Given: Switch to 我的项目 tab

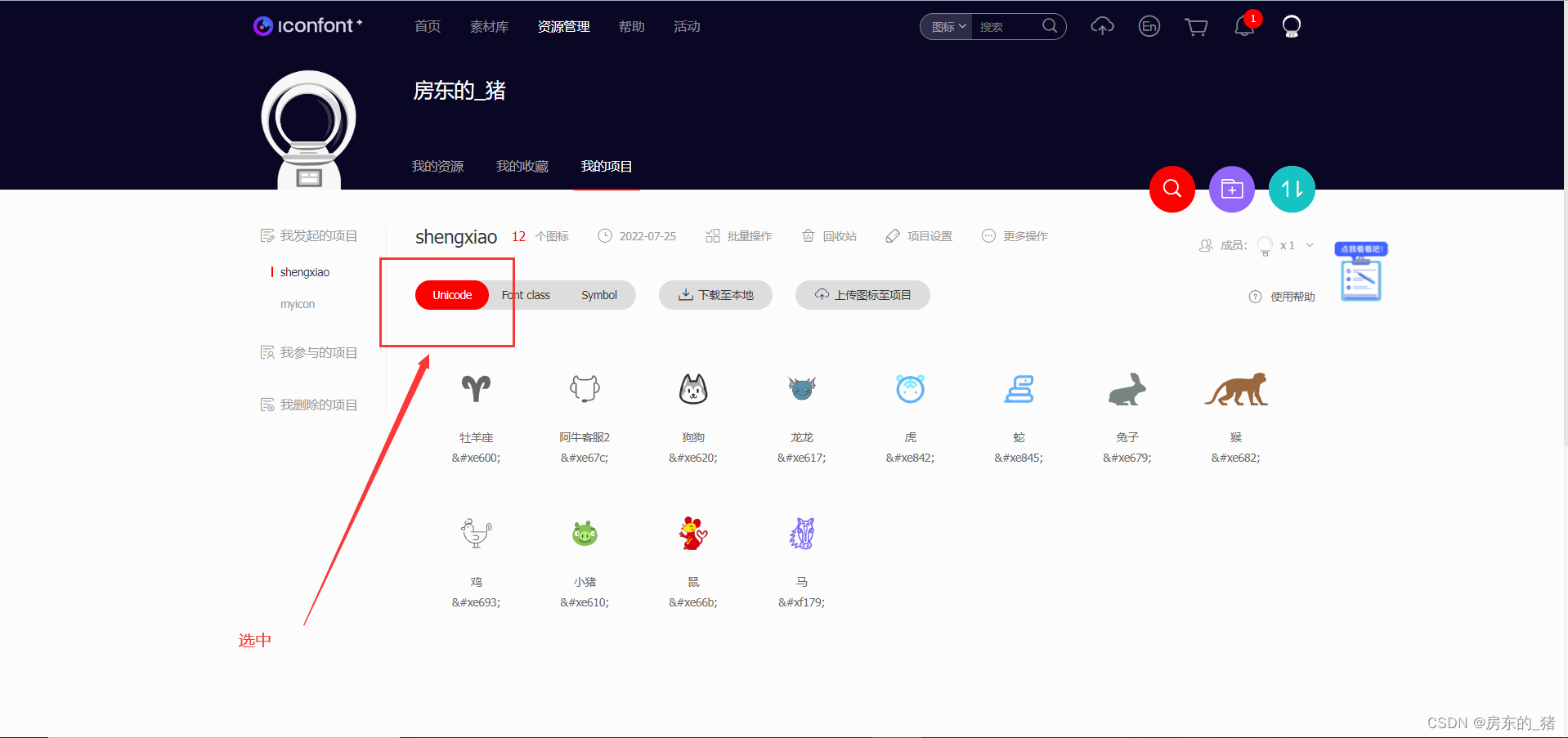Looking at the screenshot, I should (606, 166).
